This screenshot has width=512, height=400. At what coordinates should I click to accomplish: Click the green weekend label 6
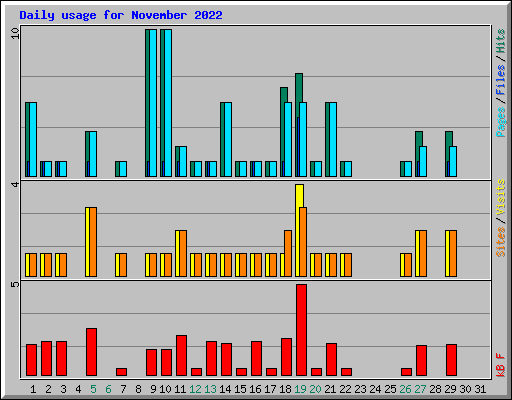108,389
